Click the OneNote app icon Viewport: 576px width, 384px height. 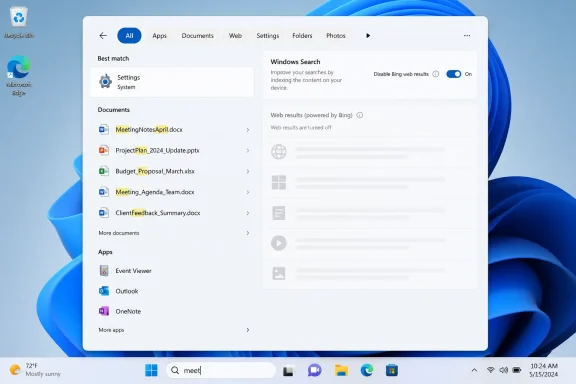click(x=104, y=311)
